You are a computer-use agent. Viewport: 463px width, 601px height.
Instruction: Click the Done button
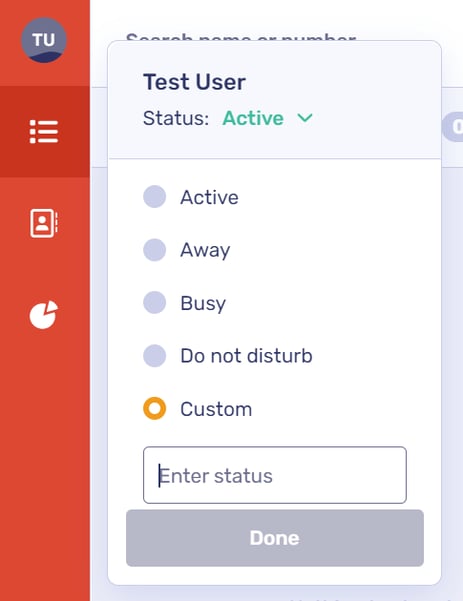[x=275, y=538]
